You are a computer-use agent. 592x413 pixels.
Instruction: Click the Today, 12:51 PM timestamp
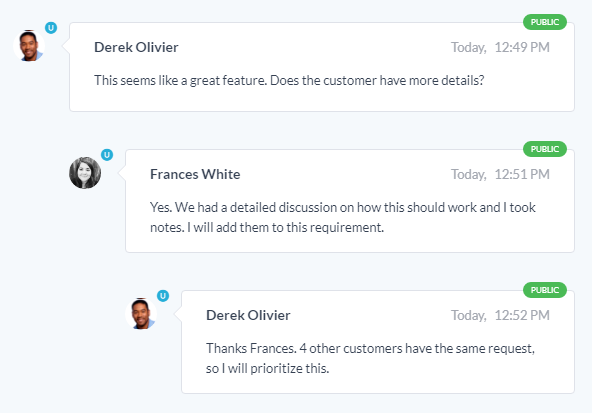pos(500,174)
